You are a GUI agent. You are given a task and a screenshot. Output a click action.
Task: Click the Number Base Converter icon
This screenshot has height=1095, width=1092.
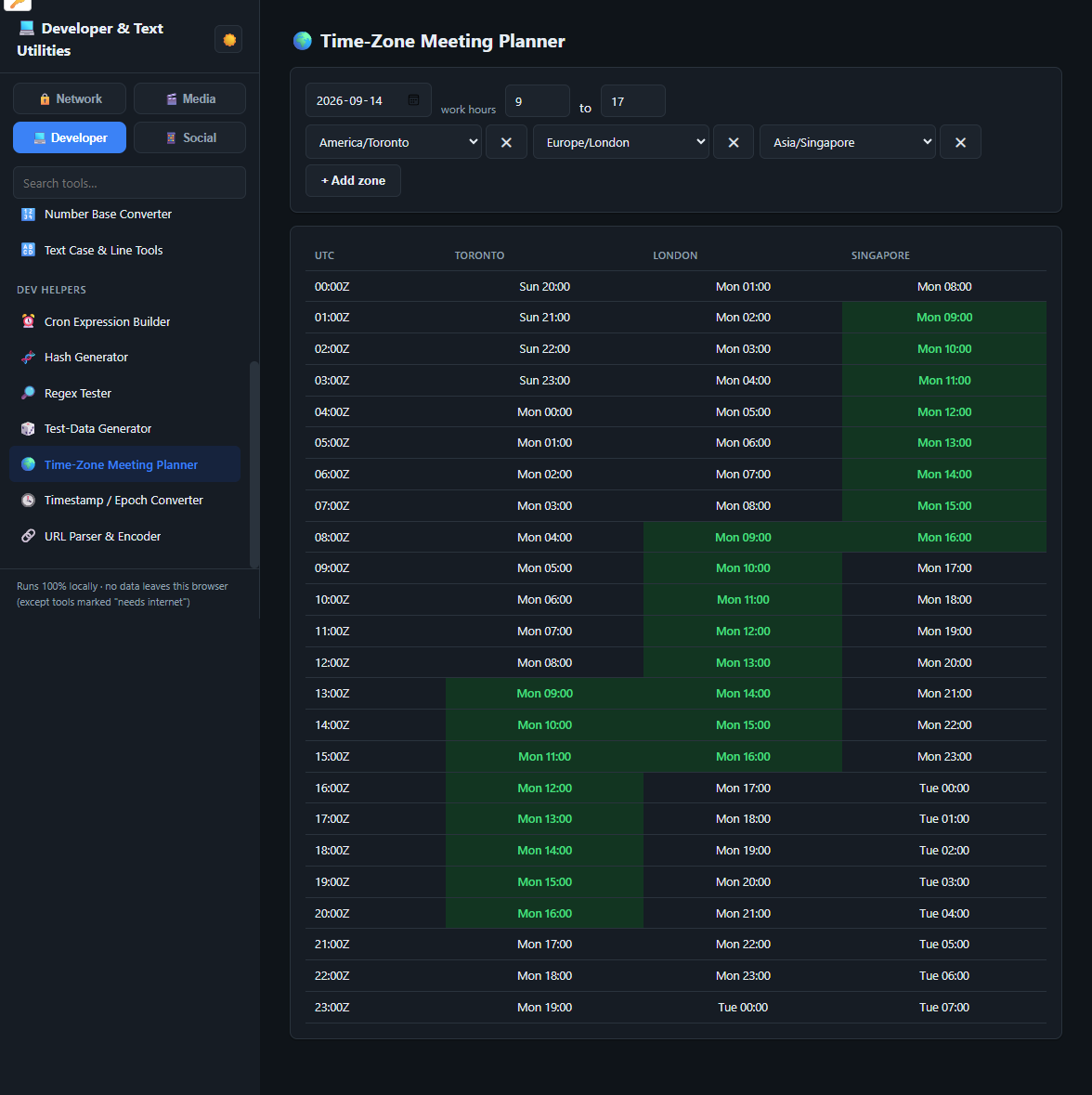tap(28, 215)
